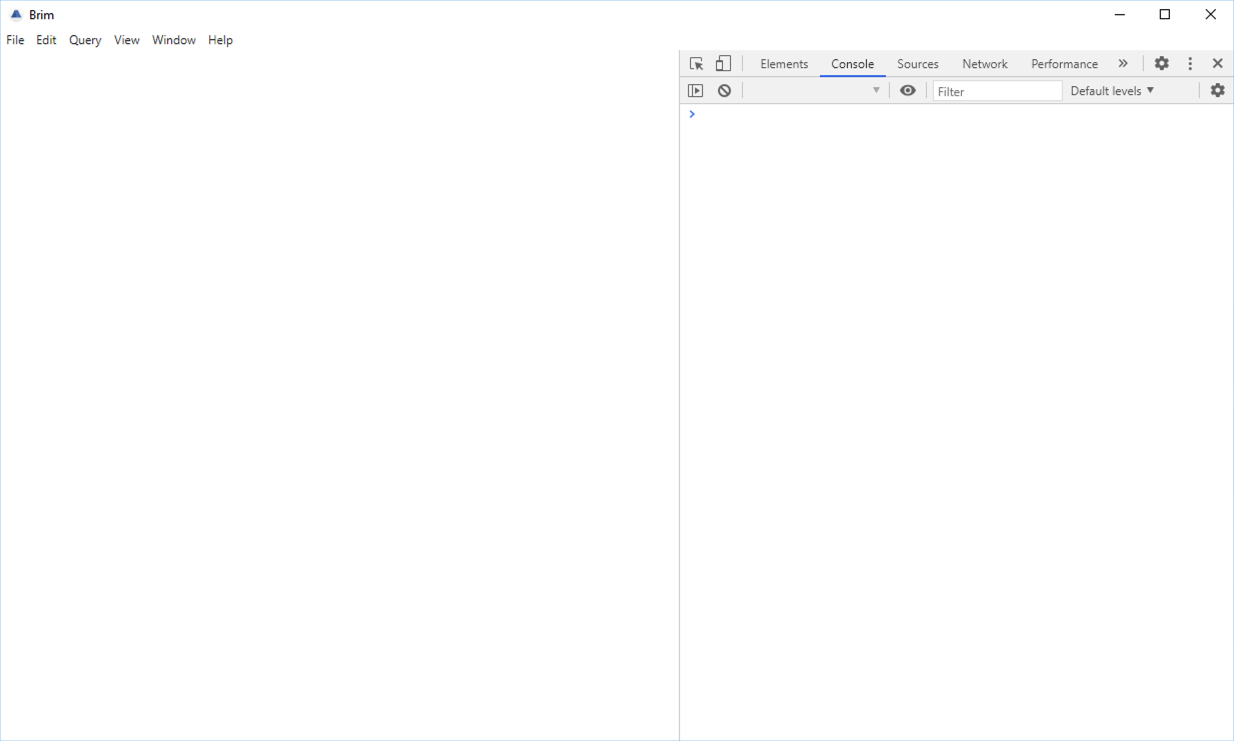Image resolution: width=1234 pixels, height=741 pixels.
Task: Open console settings gear on the right
Action: pyautogui.click(x=1217, y=90)
